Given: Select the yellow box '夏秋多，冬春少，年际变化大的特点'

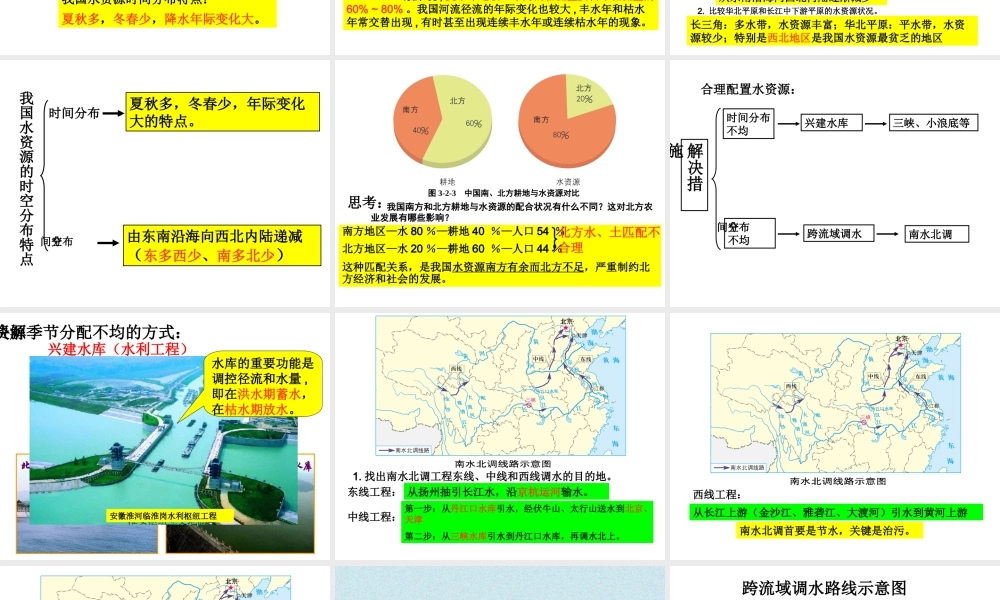Looking at the screenshot, I should click(223, 112).
